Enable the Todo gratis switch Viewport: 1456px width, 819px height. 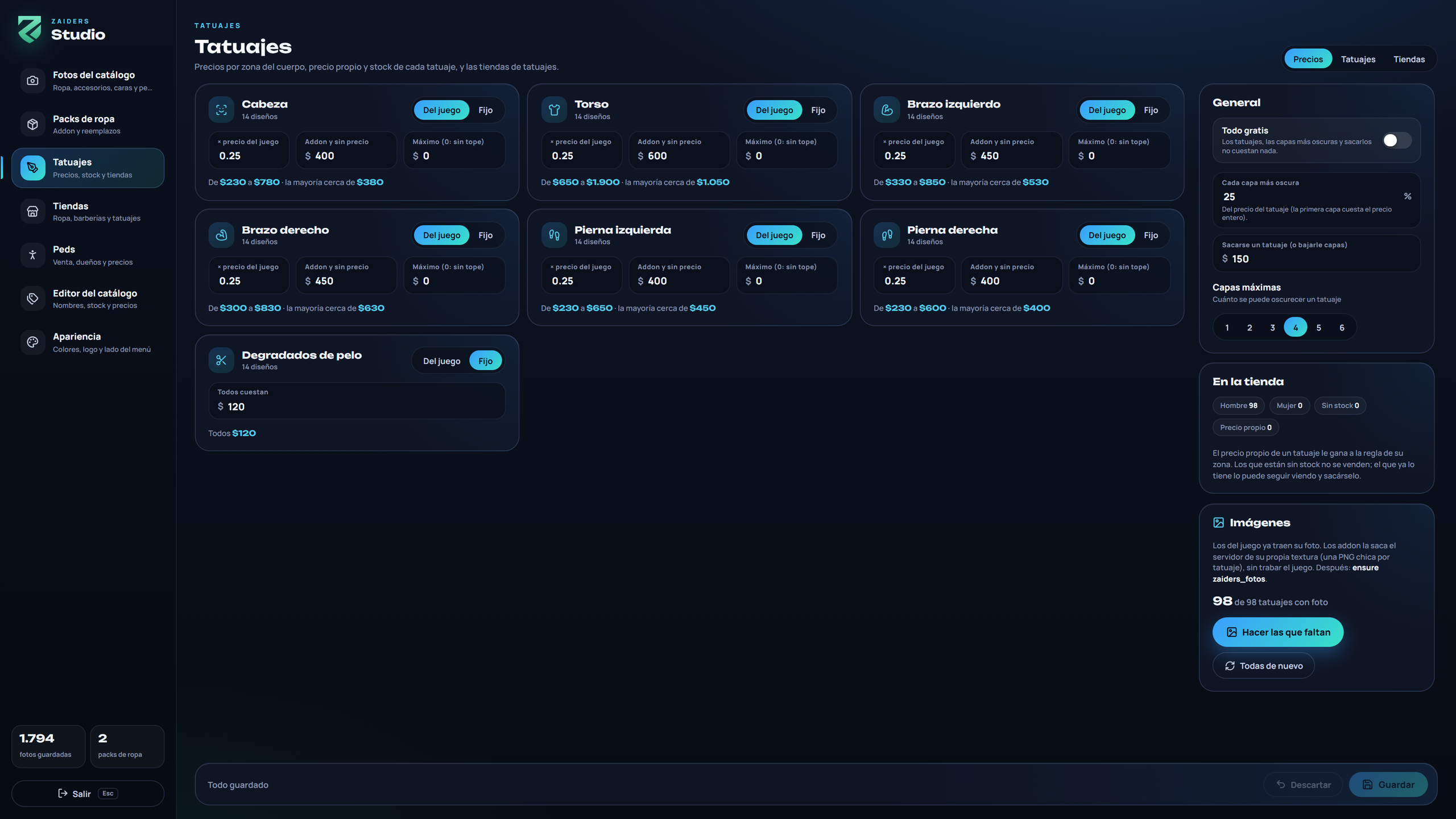point(1396,140)
